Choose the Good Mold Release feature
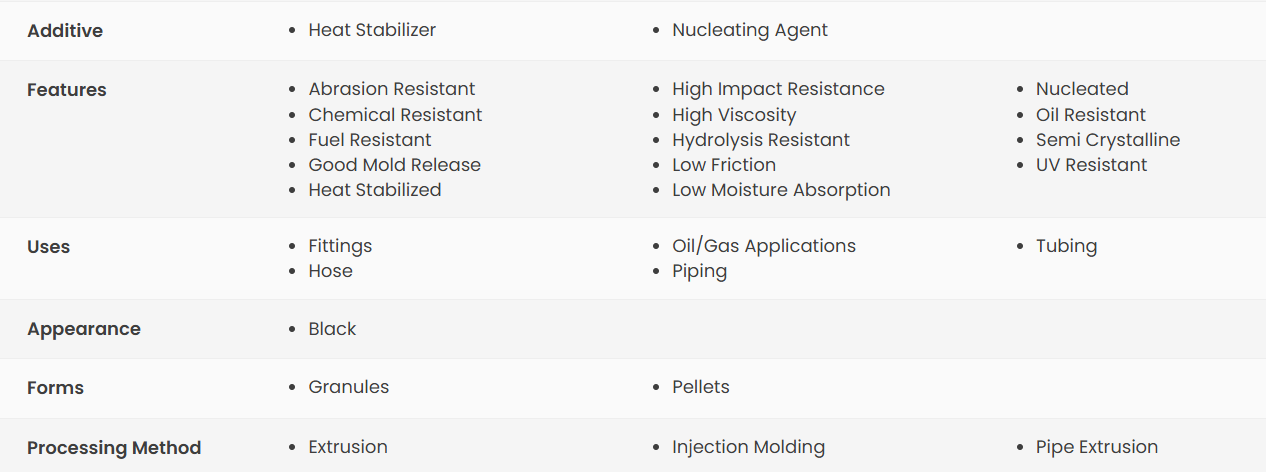The height and width of the screenshot is (472, 1266). (x=394, y=165)
